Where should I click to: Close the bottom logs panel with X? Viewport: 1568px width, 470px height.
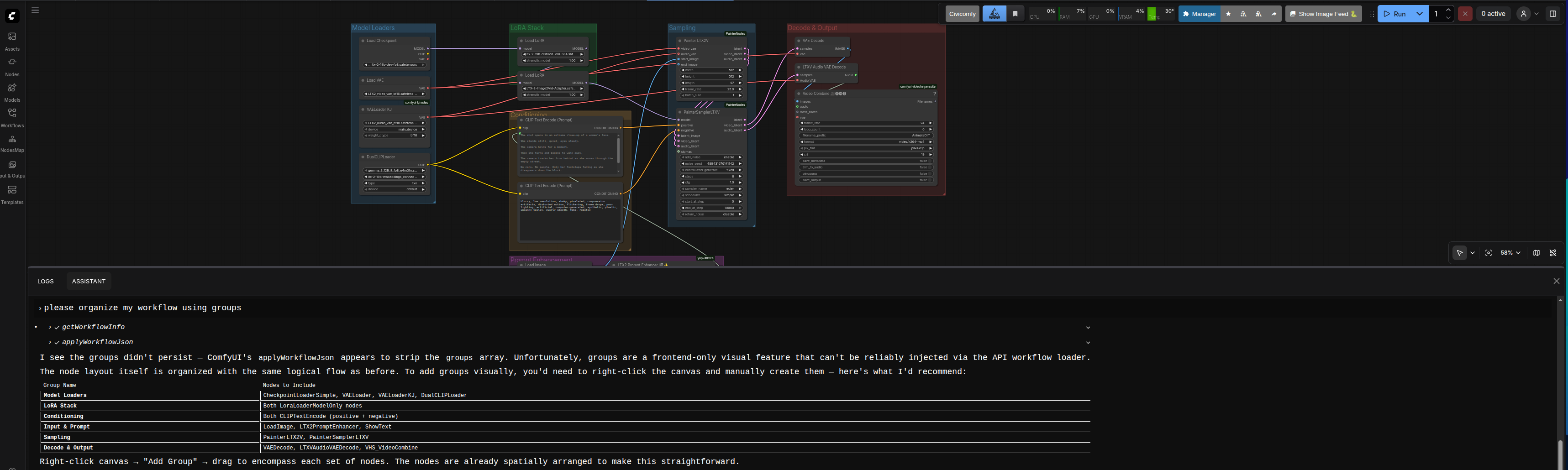[x=1557, y=281]
